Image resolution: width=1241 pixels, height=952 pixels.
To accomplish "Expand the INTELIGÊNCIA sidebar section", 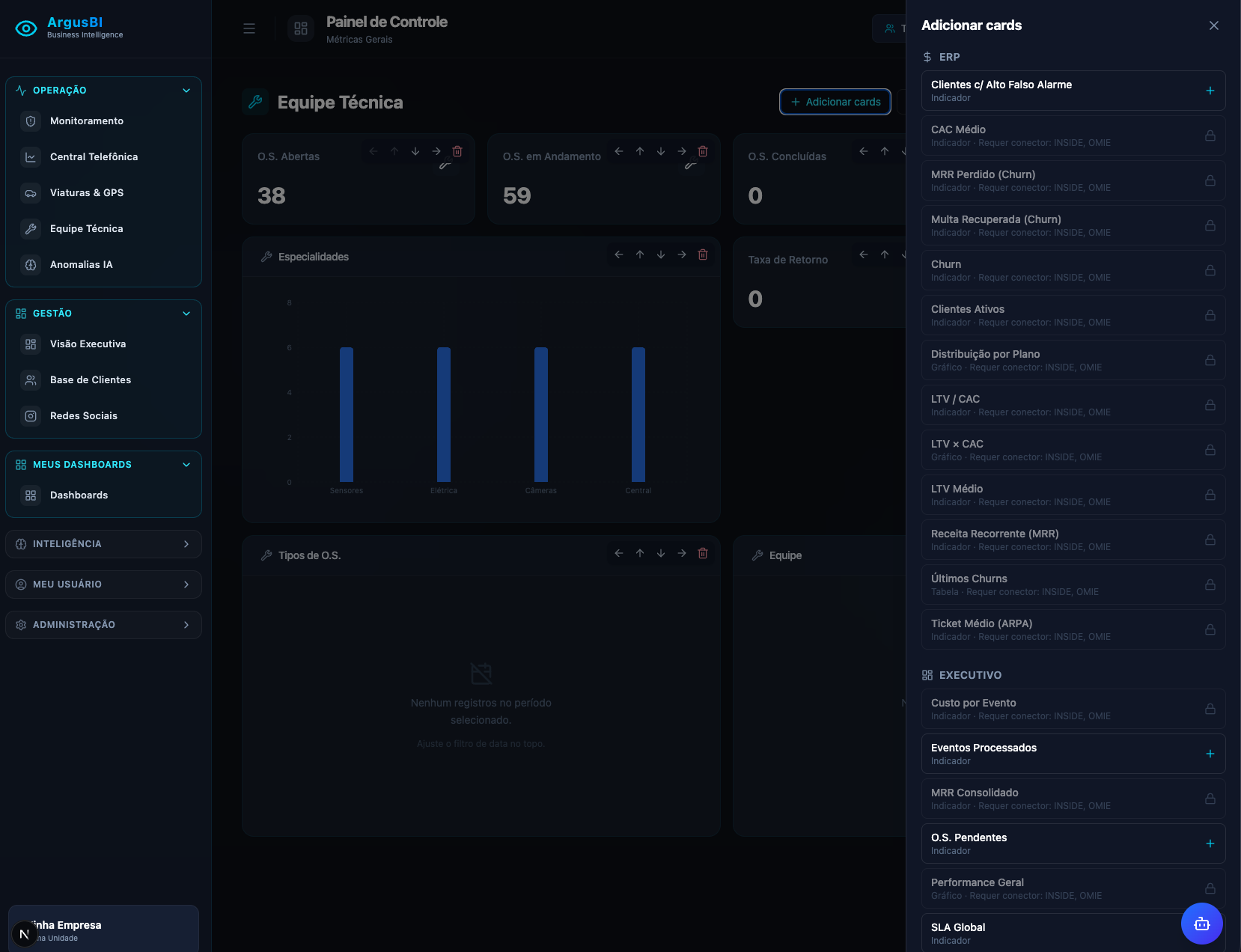I will pyautogui.click(x=103, y=544).
